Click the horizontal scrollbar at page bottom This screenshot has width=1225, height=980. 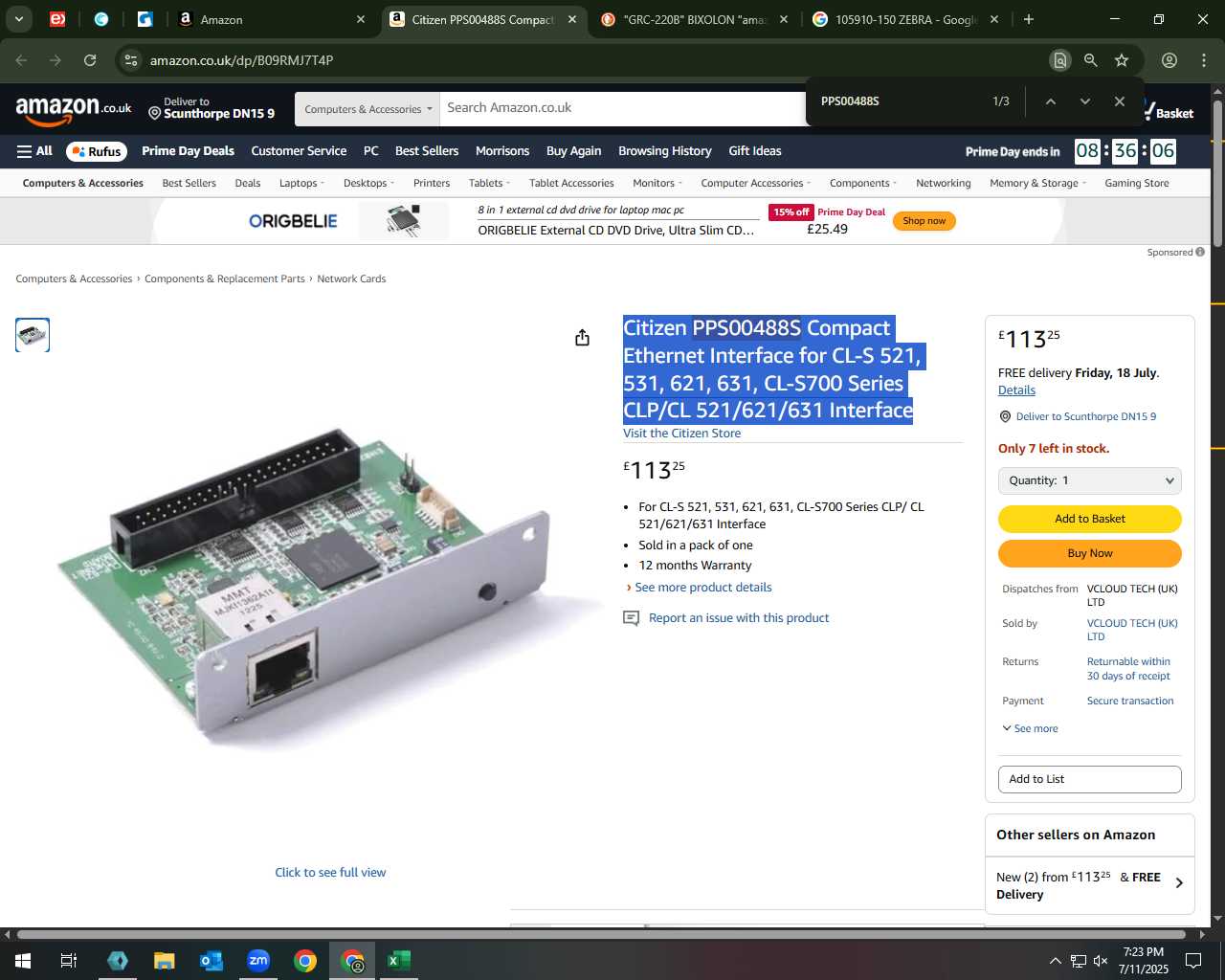click(603, 934)
